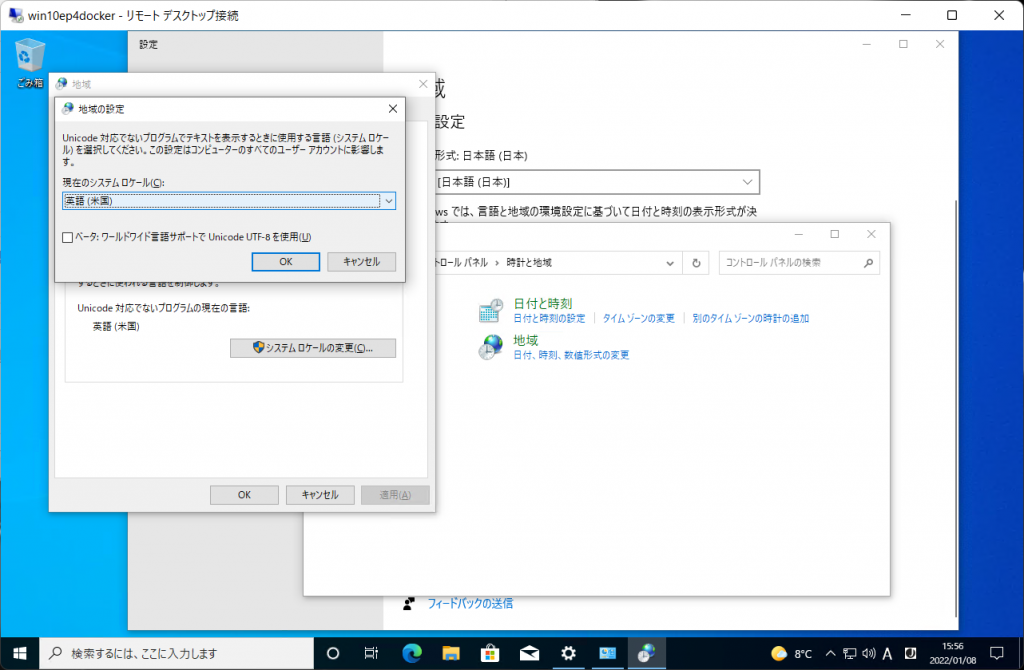Open the 日付と時刻 calendar clock icon
The height and width of the screenshot is (670, 1024).
click(x=491, y=310)
